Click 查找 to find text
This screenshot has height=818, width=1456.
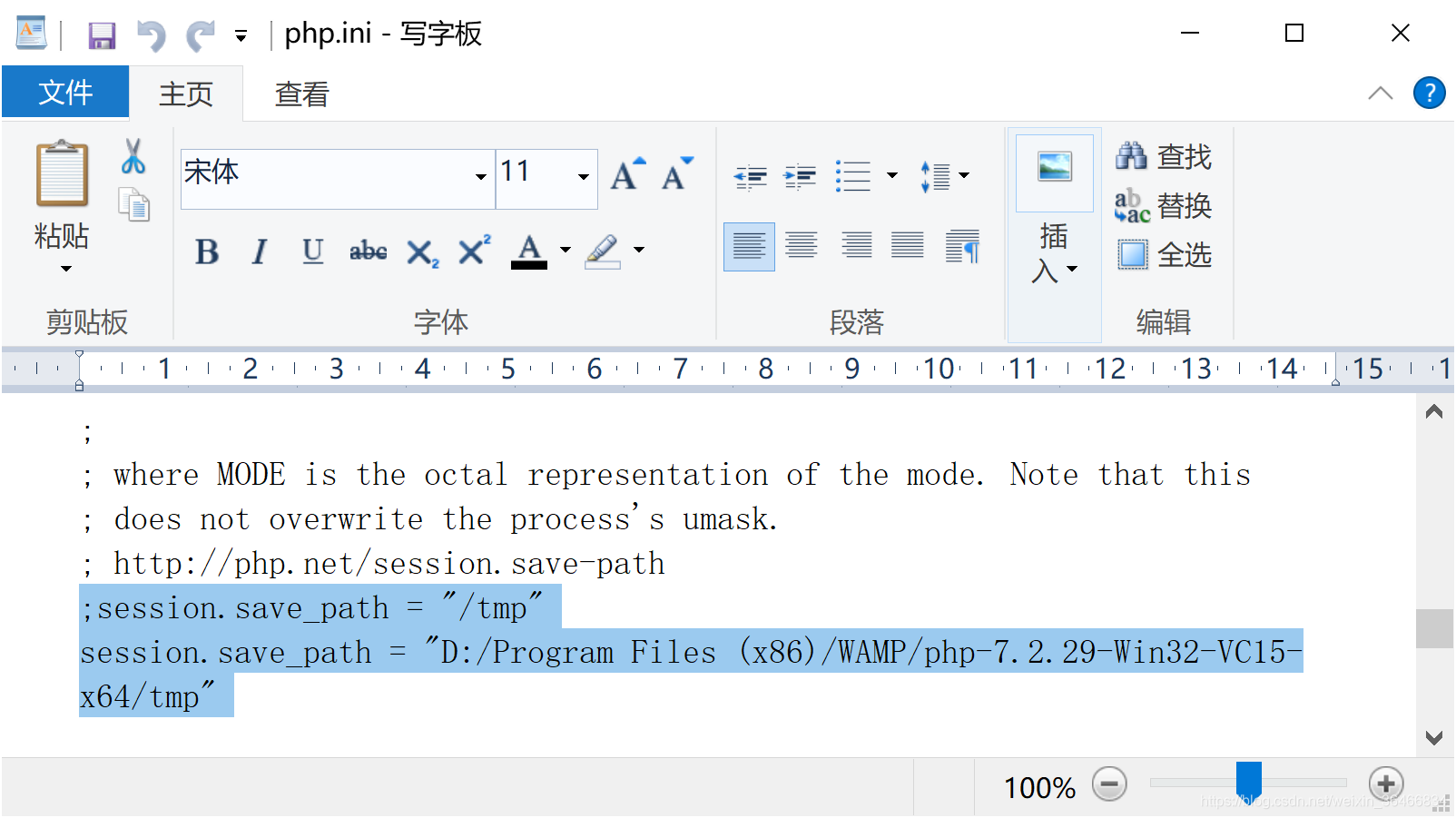tap(1164, 157)
